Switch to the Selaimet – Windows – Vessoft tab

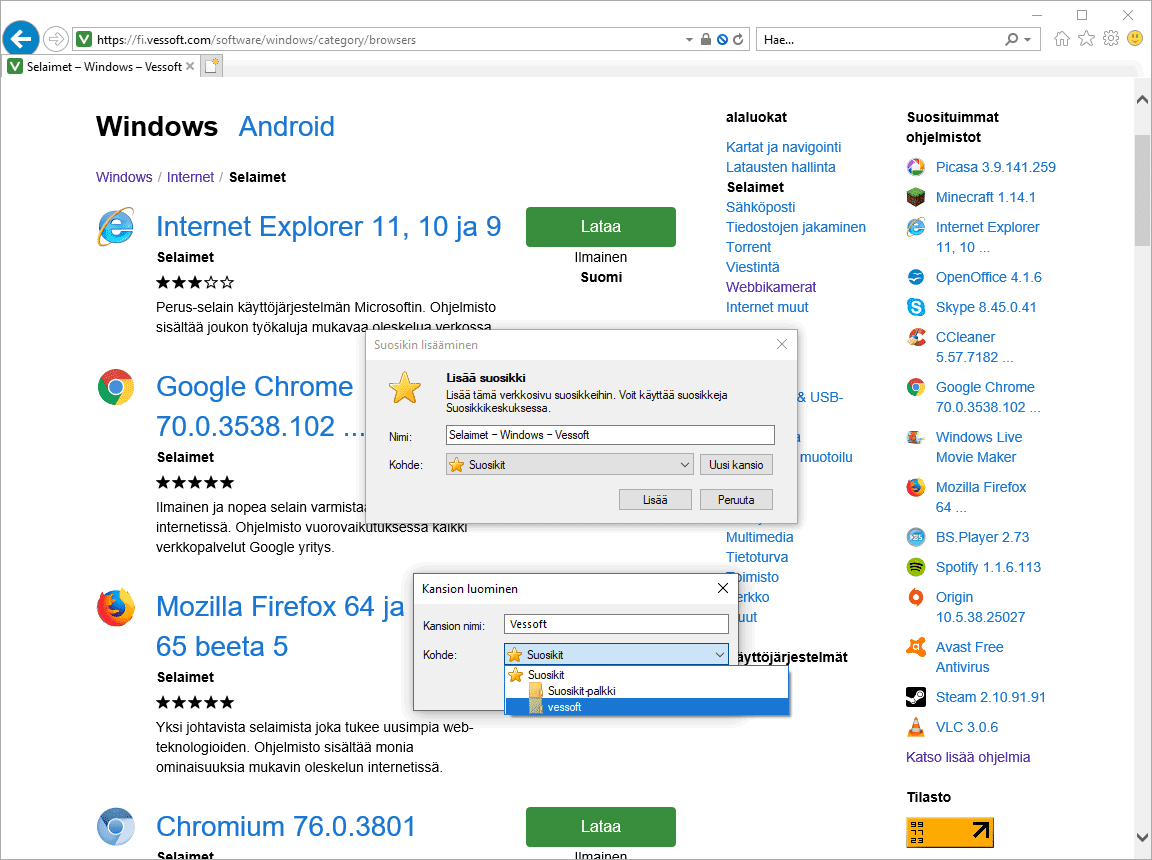(x=101, y=67)
